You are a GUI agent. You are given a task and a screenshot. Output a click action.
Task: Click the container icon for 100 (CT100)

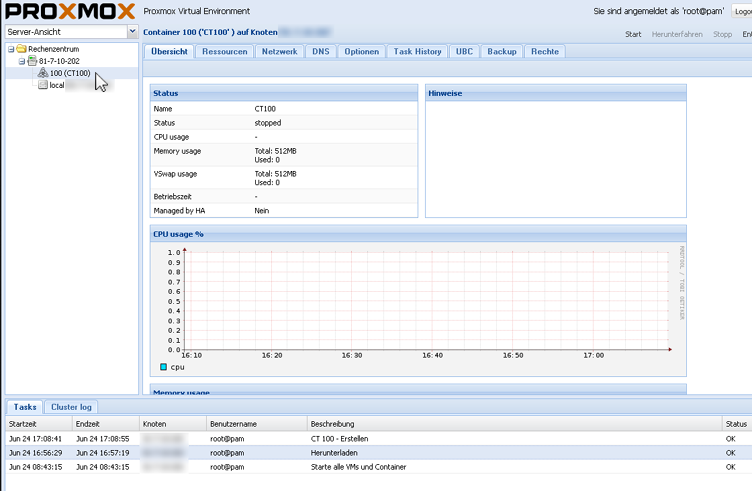(43, 73)
